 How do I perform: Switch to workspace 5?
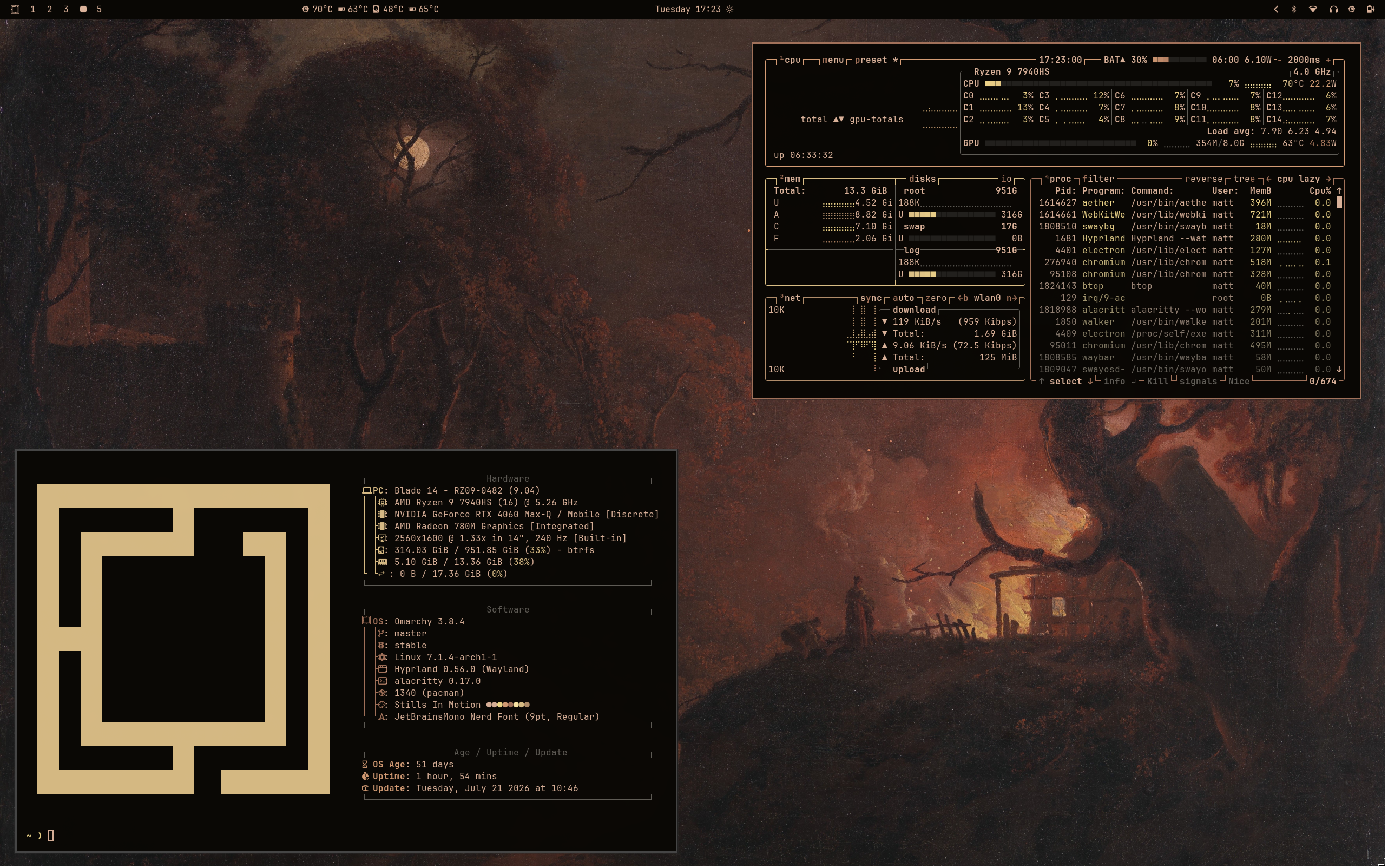tap(100, 9)
